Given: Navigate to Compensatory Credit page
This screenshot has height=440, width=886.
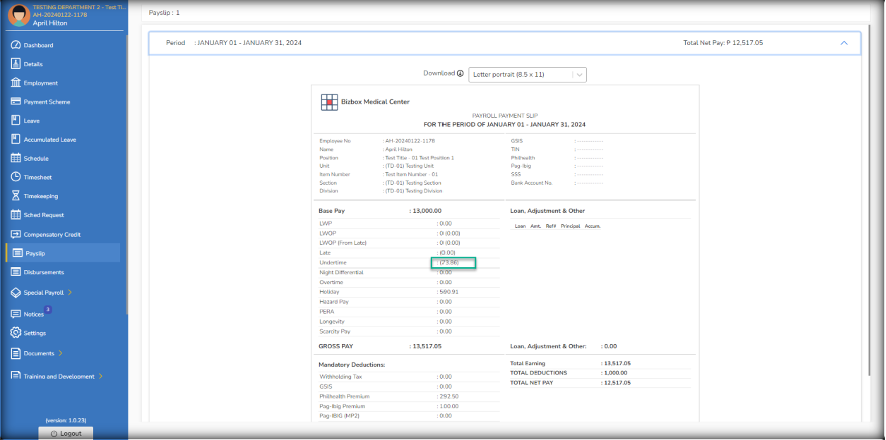Looking at the screenshot, I should pos(51,234).
